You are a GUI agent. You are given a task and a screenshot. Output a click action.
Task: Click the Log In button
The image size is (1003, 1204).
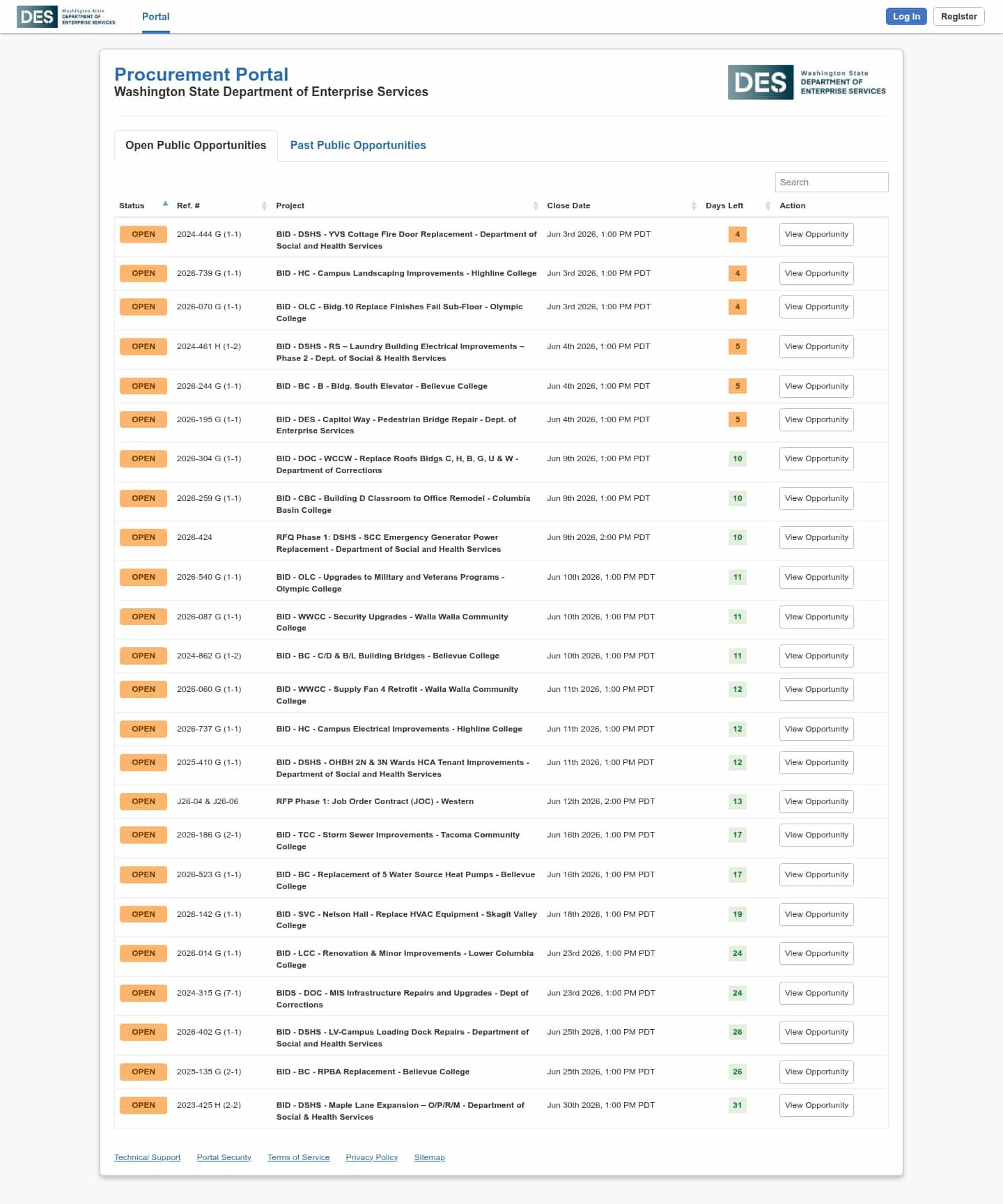click(906, 17)
